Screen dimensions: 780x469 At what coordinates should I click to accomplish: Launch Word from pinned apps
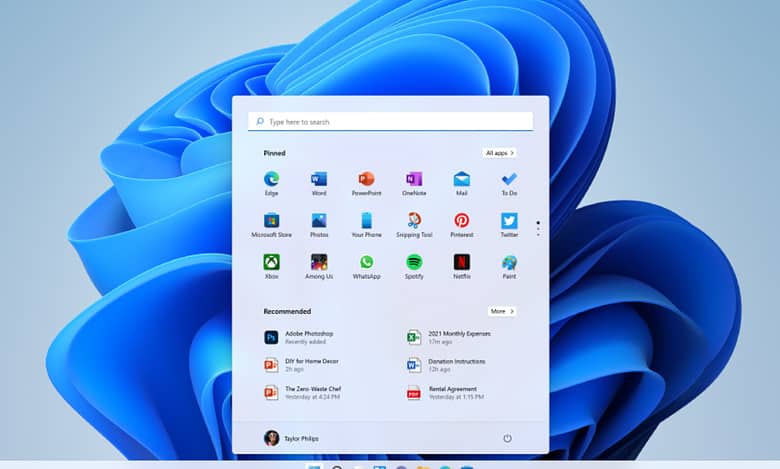point(319,183)
